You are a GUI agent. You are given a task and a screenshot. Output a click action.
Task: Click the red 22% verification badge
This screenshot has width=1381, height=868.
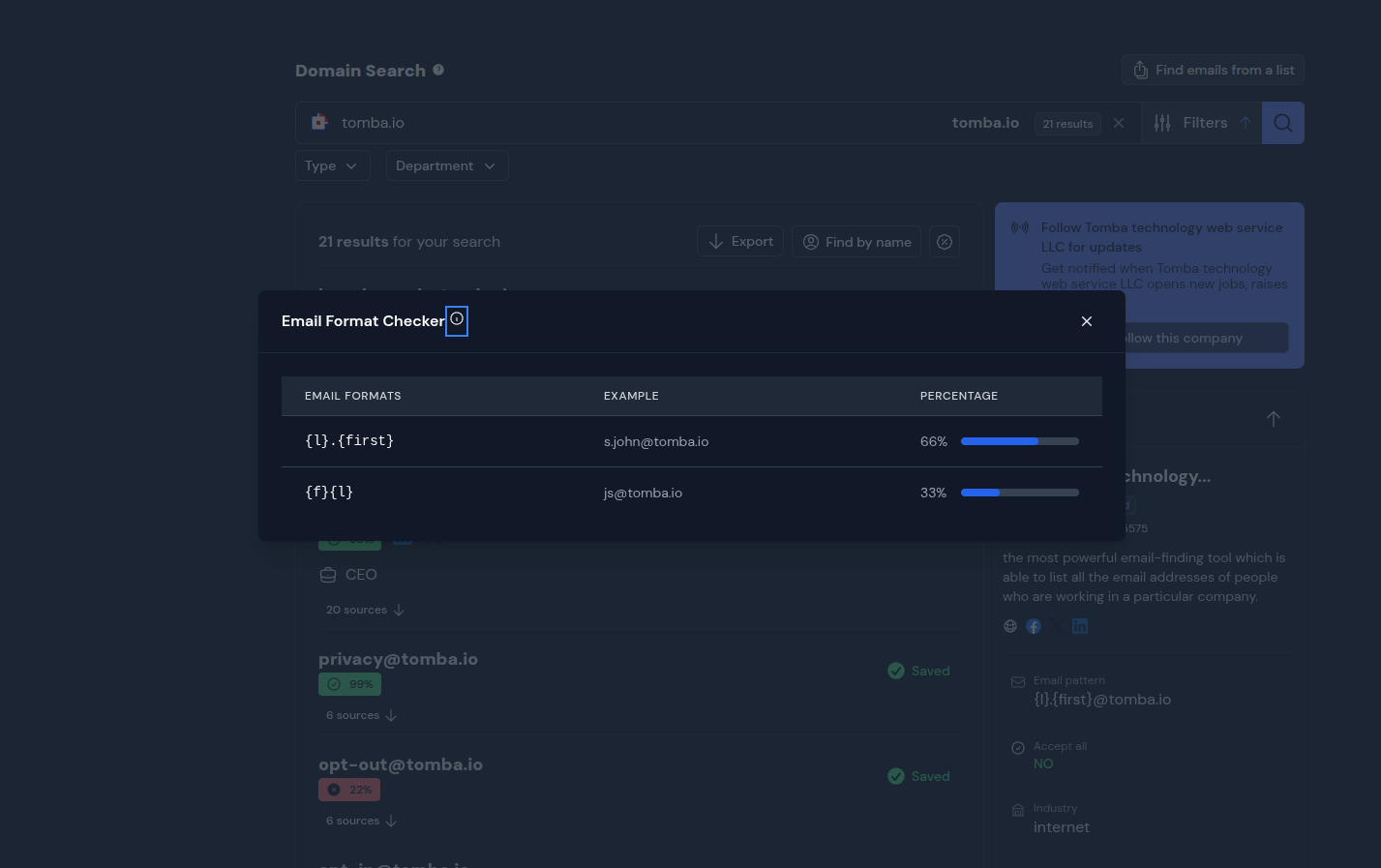point(349,790)
